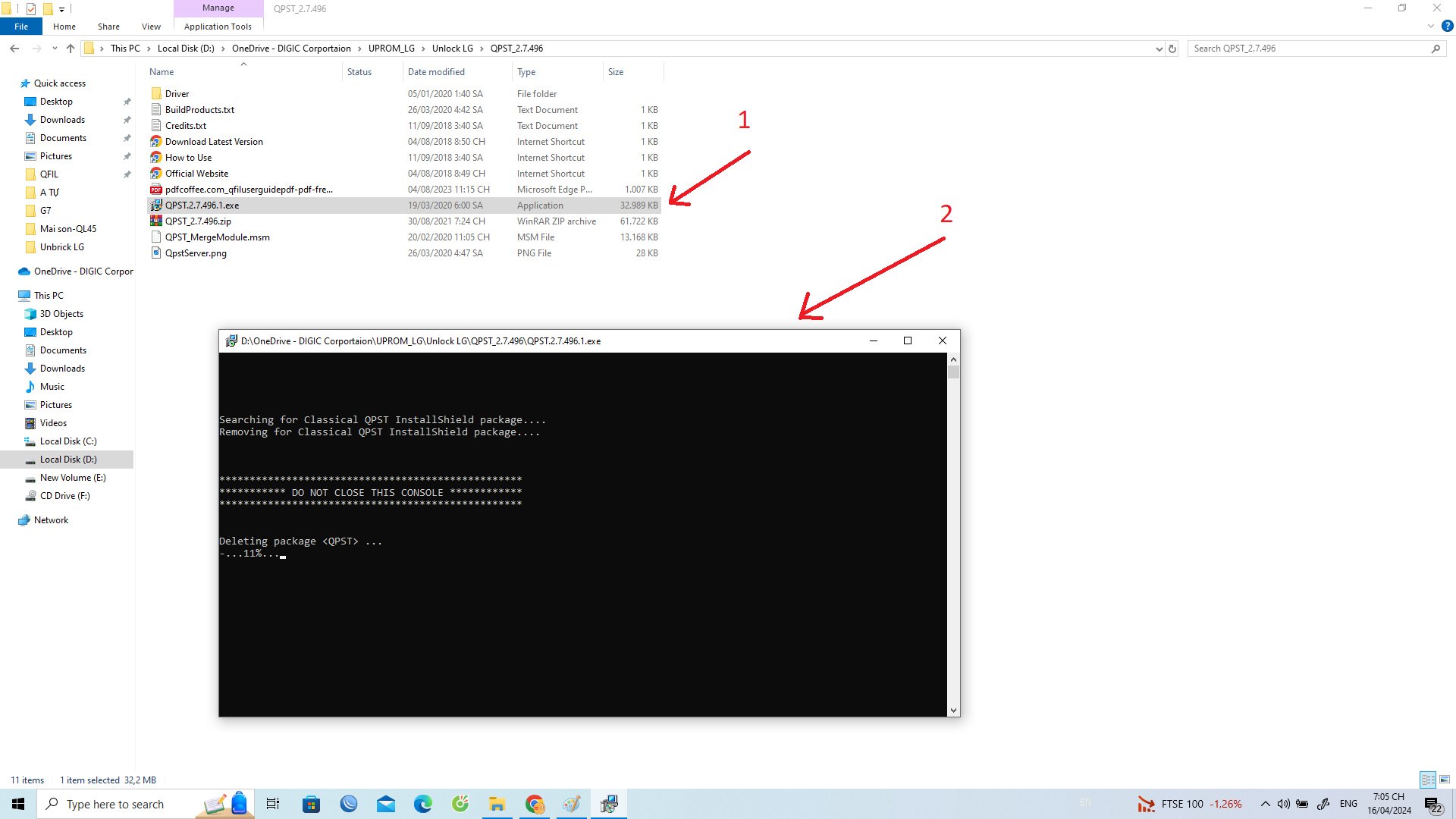This screenshot has height=819, width=1456.
Task: Select Local Disk (C:) in navigation pane
Action: pyautogui.click(x=68, y=441)
